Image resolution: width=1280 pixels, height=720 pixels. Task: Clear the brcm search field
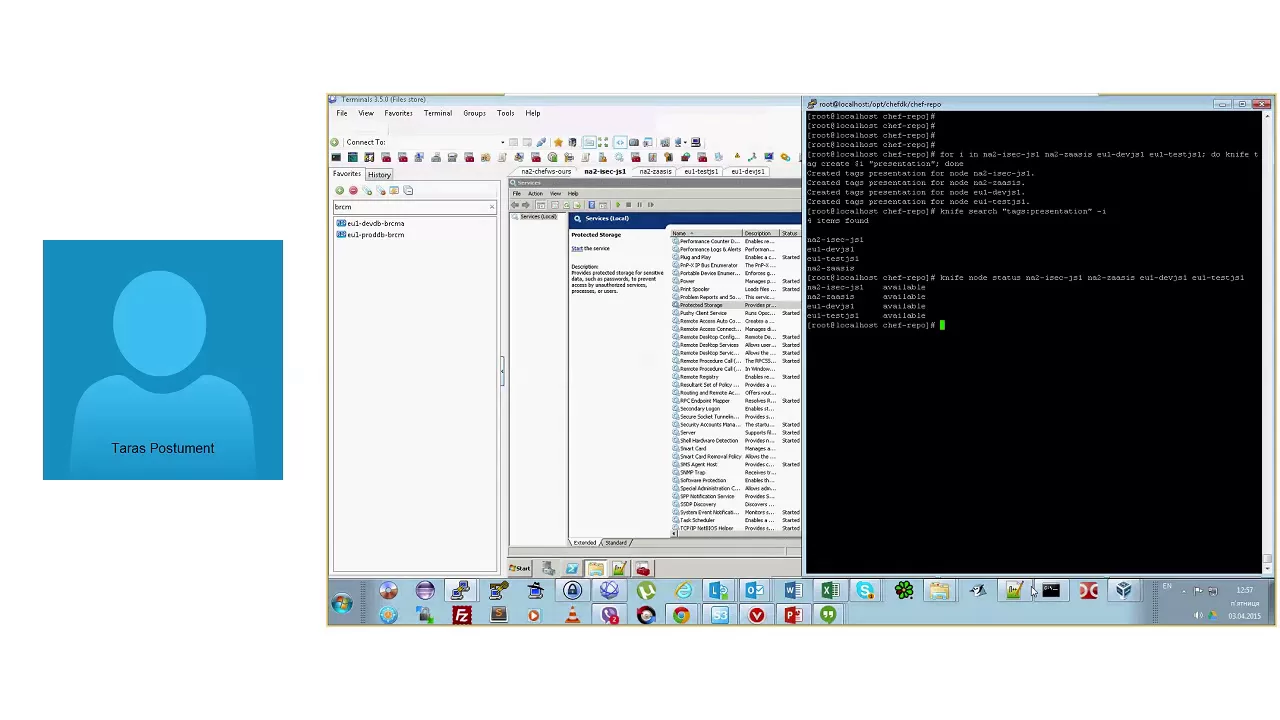click(491, 206)
